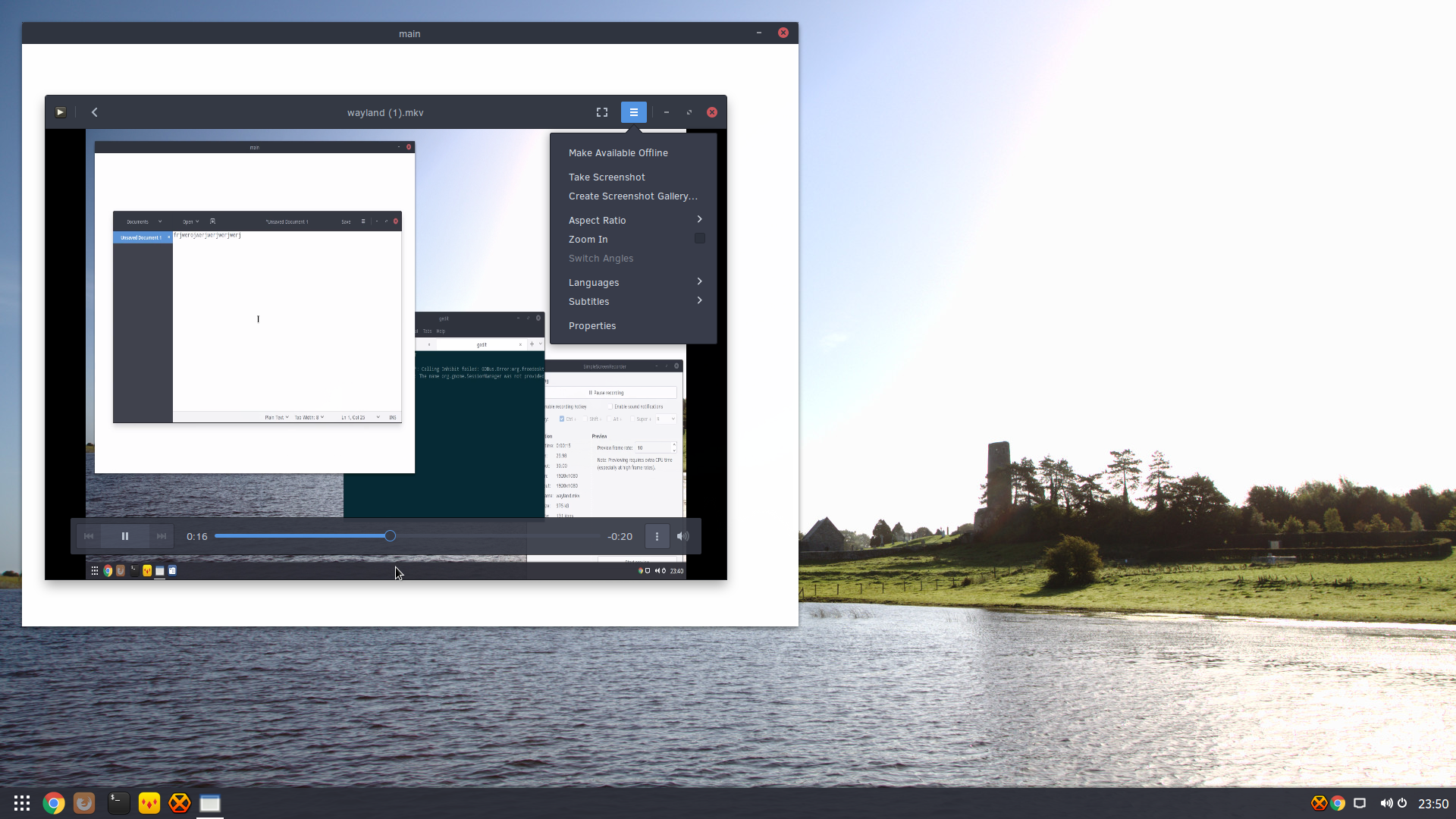Open the three-dot playback options menu
Image resolution: width=1456 pixels, height=819 pixels.
[x=657, y=536]
